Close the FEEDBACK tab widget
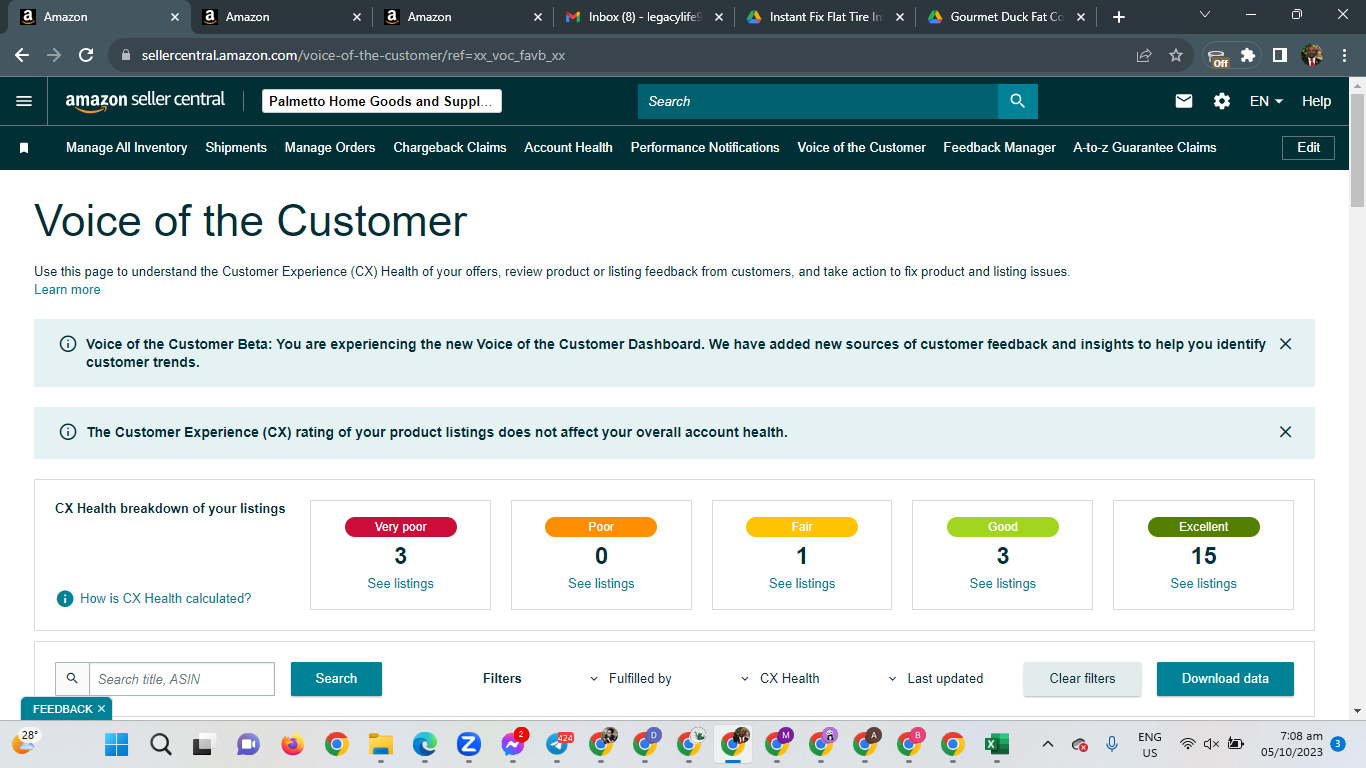 click(x=101, y=709)
